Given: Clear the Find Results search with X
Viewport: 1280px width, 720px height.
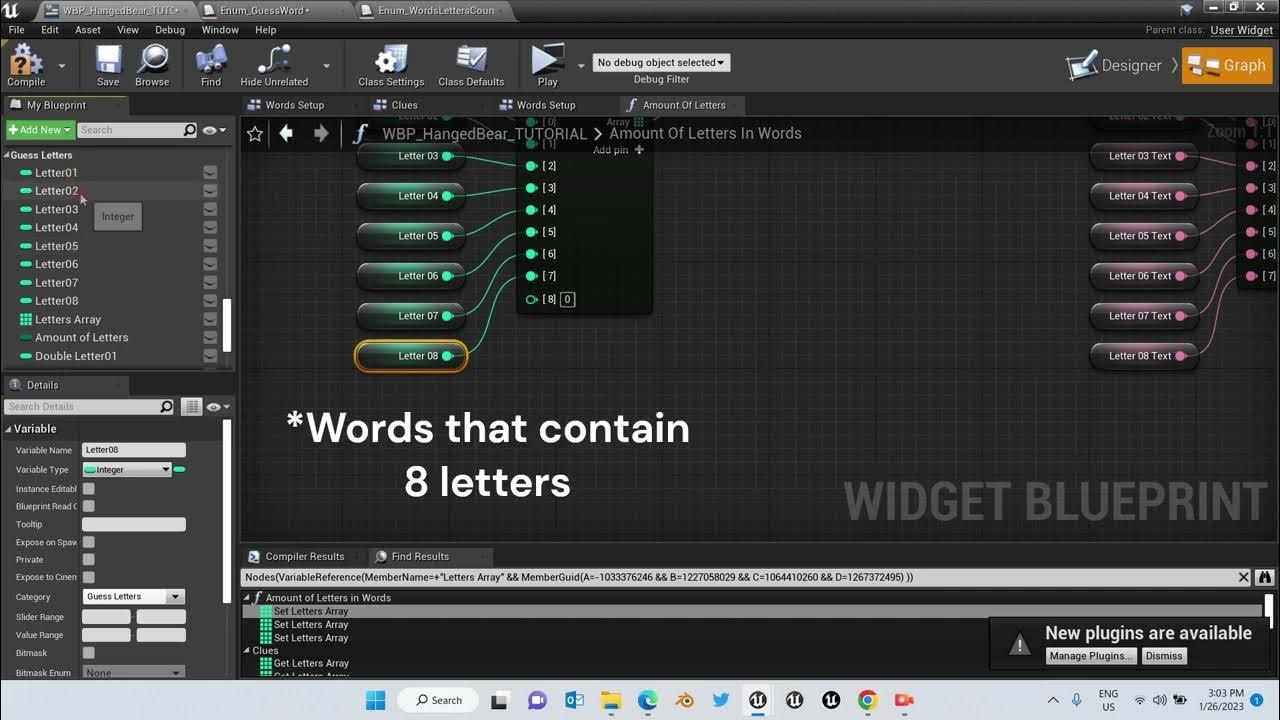Looking at the screenshot, I should tap(1244, 577).
